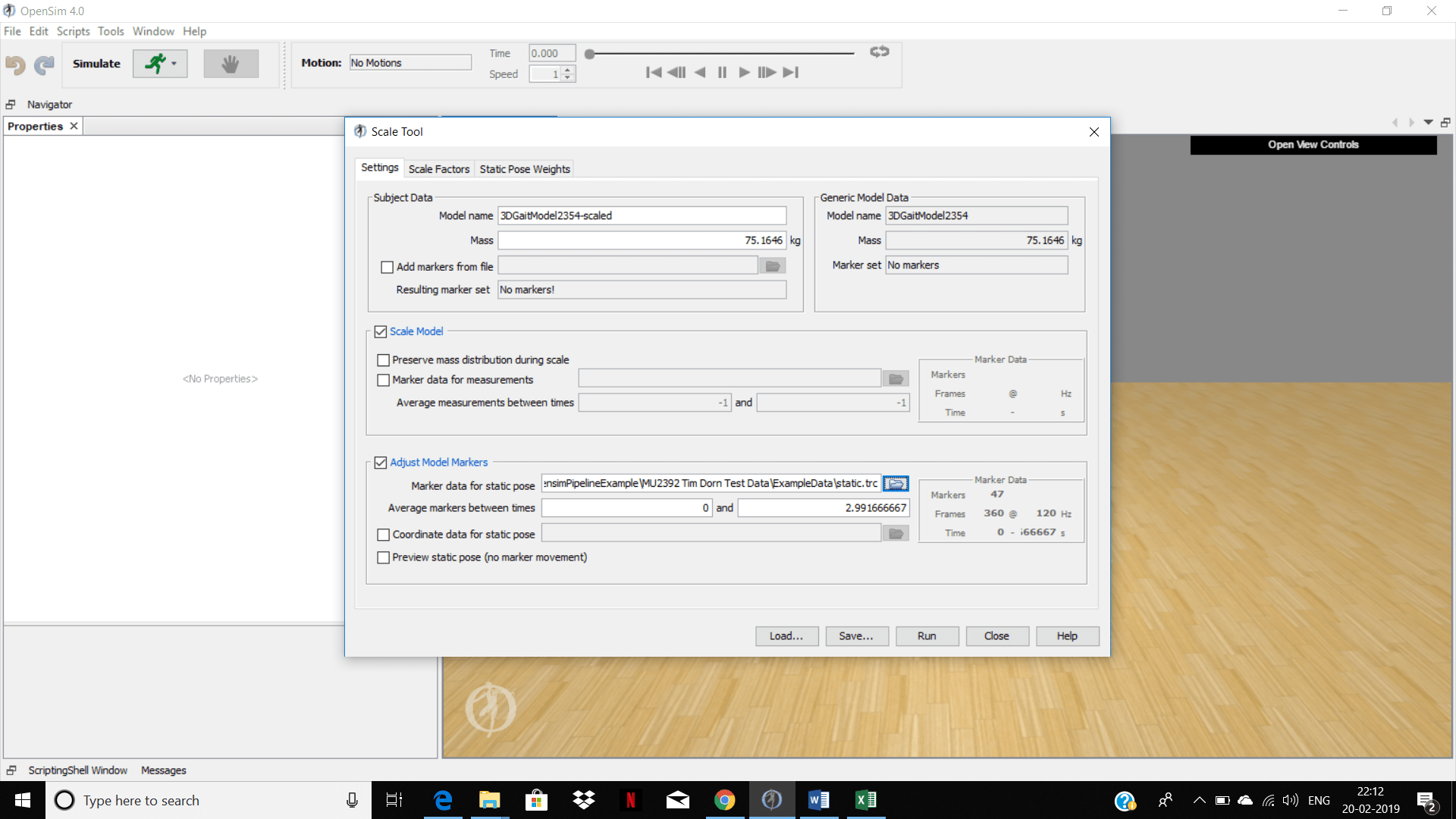The height and width of the screenshot is (819, 1456).
Task: Click the Save... button
Action: tap(856, 636)
